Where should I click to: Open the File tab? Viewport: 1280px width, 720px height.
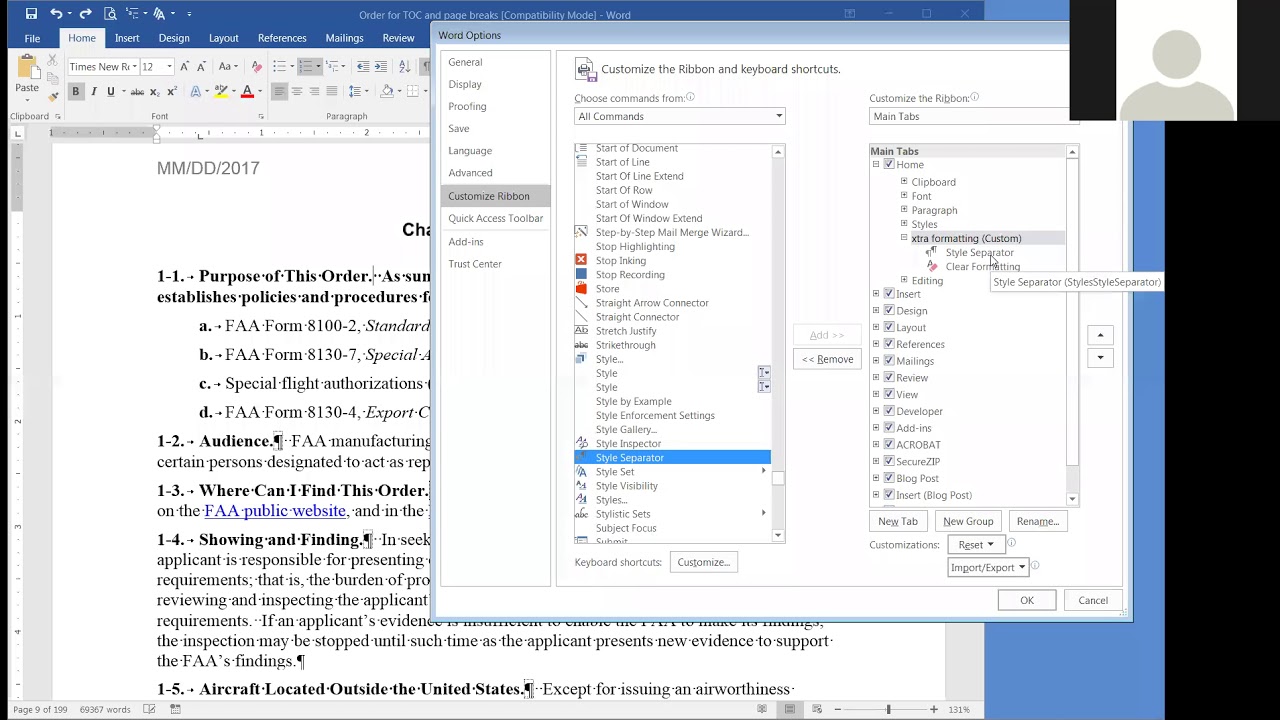pos(32,38)
